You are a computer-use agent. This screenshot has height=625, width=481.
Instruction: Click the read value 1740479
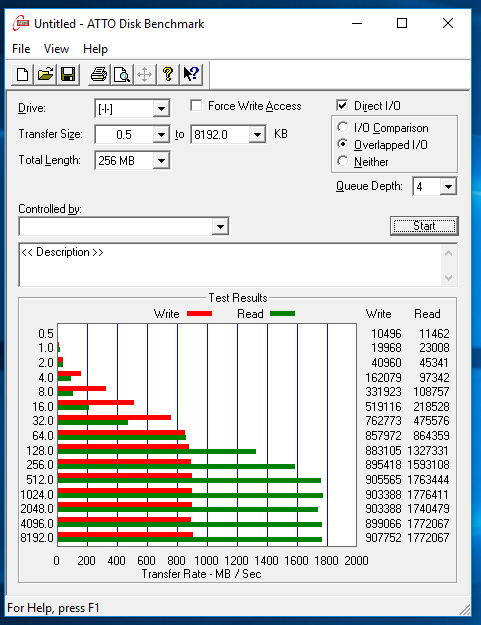428,509
